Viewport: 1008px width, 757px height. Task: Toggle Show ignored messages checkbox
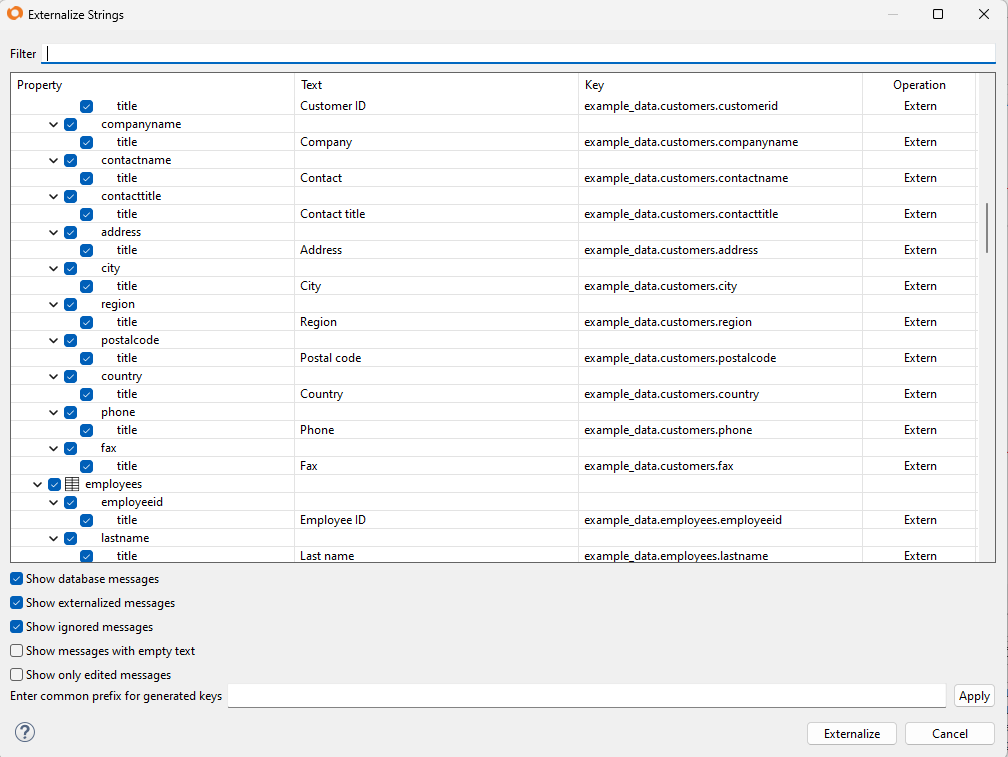tap(17, 627)
